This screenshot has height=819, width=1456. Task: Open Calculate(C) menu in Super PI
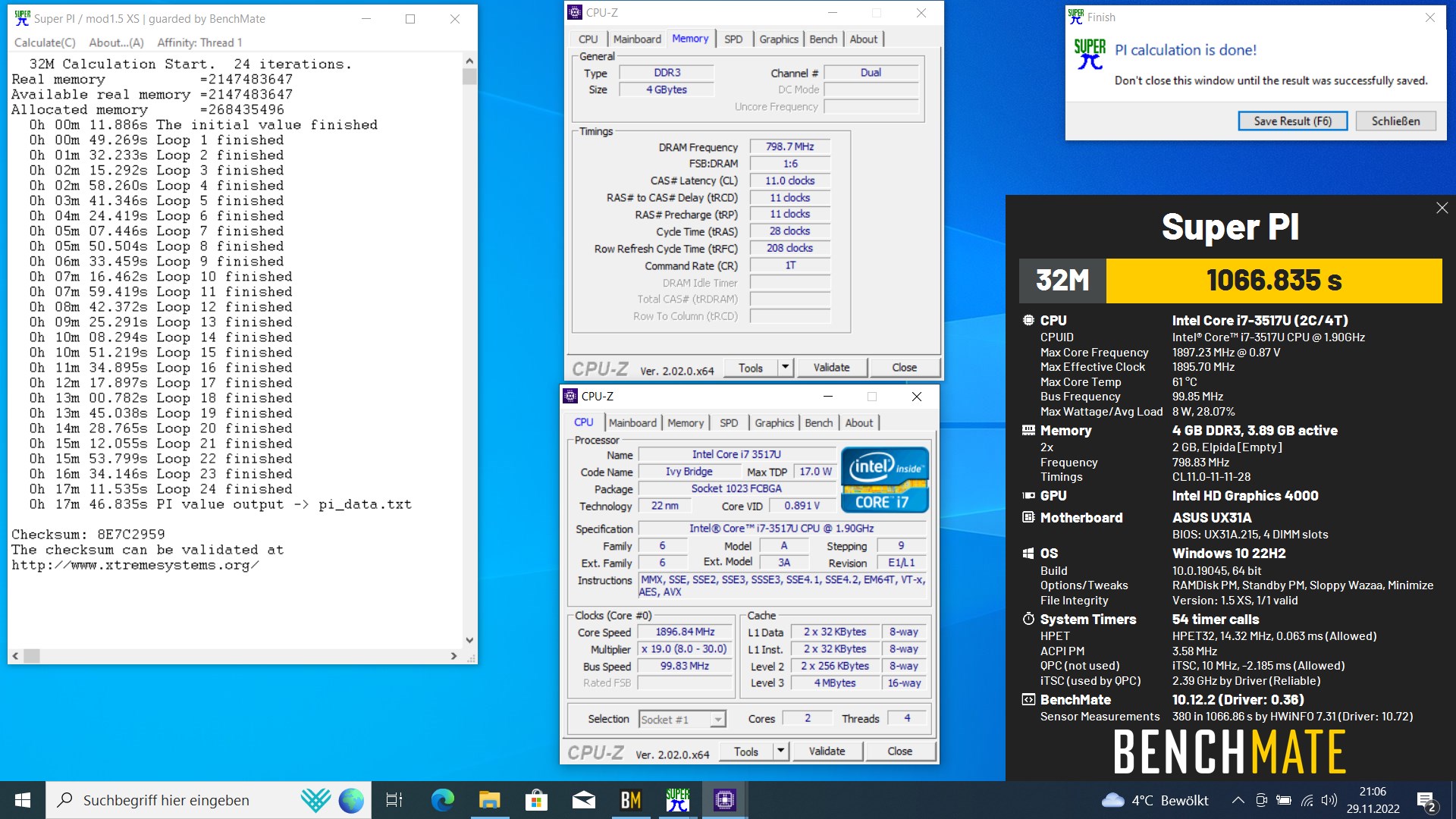[x=45, y=42]
